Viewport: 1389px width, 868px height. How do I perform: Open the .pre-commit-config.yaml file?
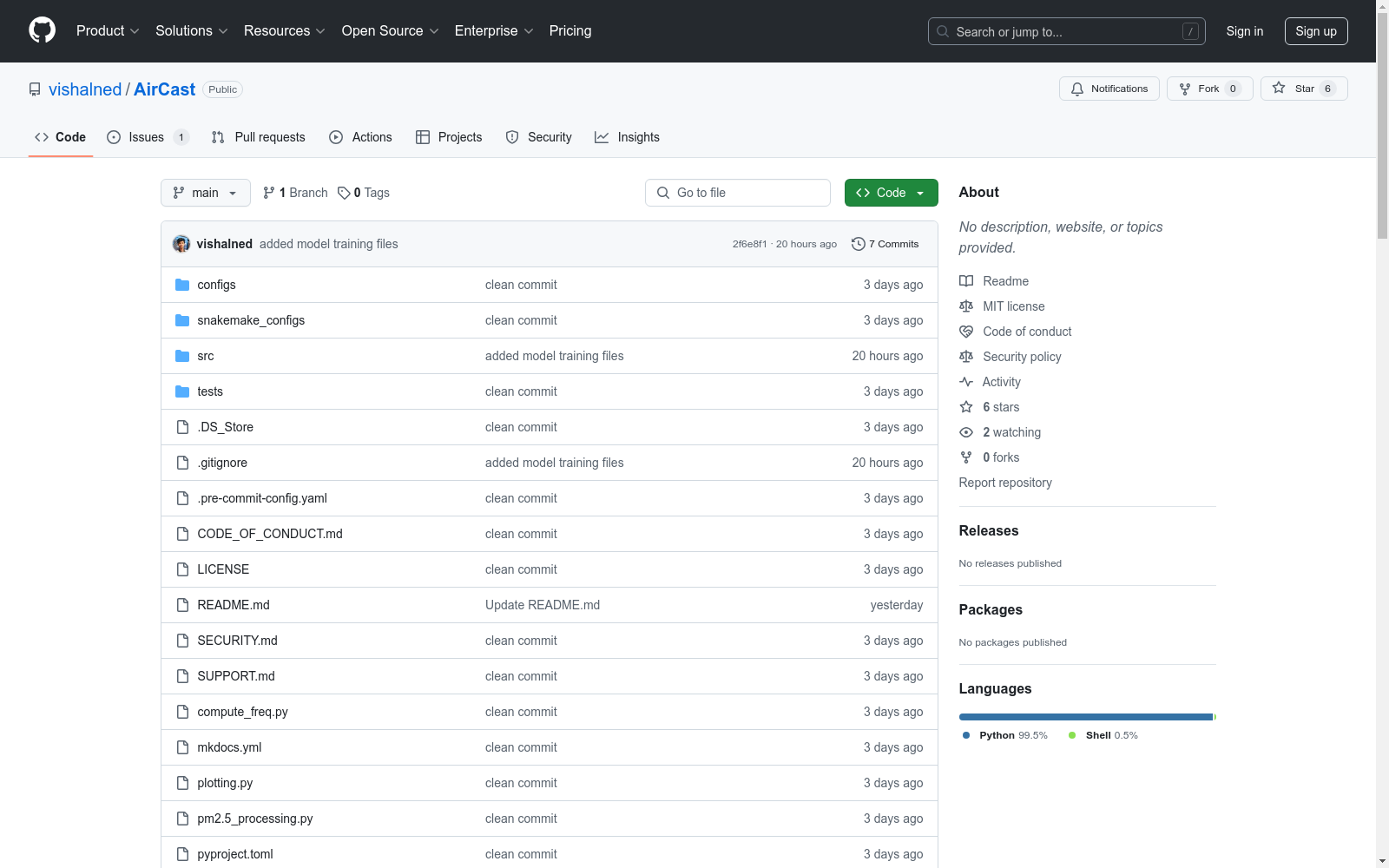click(262, 498)
